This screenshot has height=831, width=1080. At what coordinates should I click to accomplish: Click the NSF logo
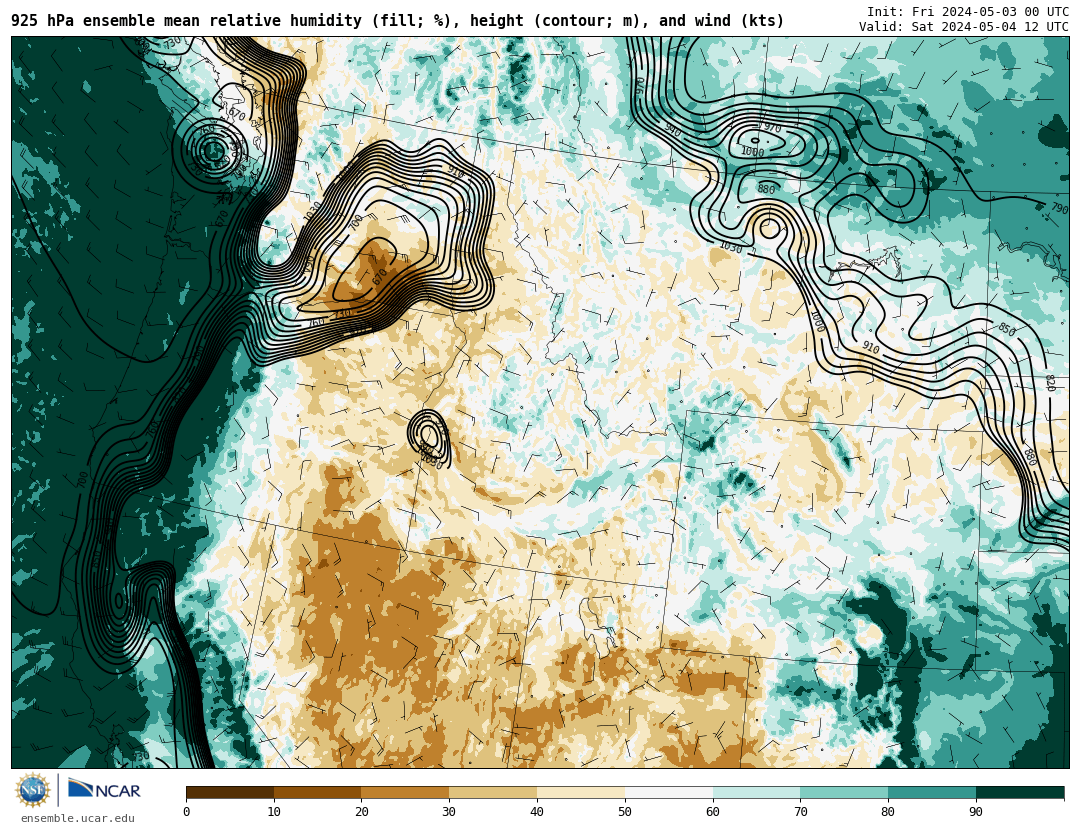[x=33, y=790]
